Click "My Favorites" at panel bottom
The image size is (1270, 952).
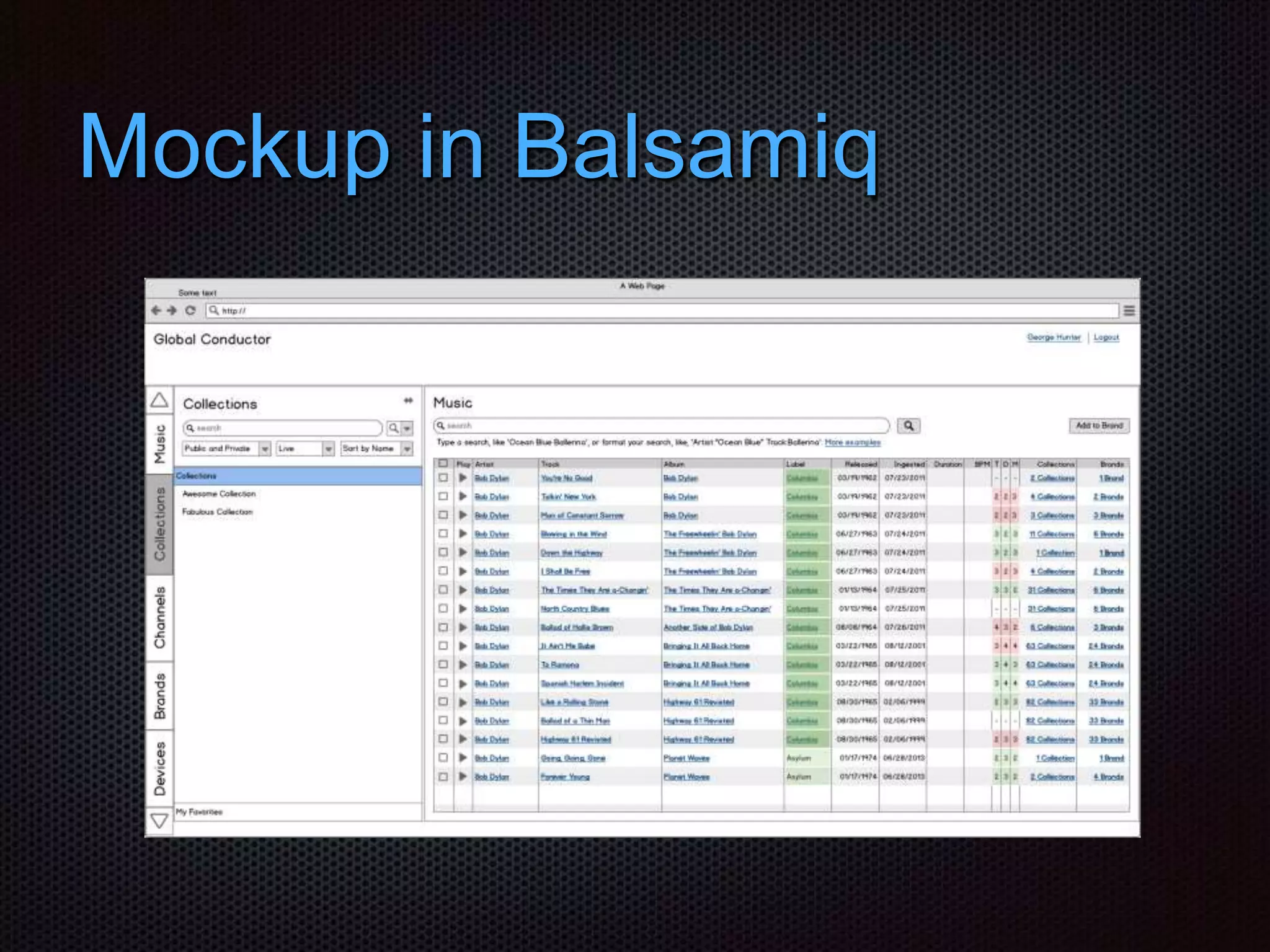coord(199,812)
